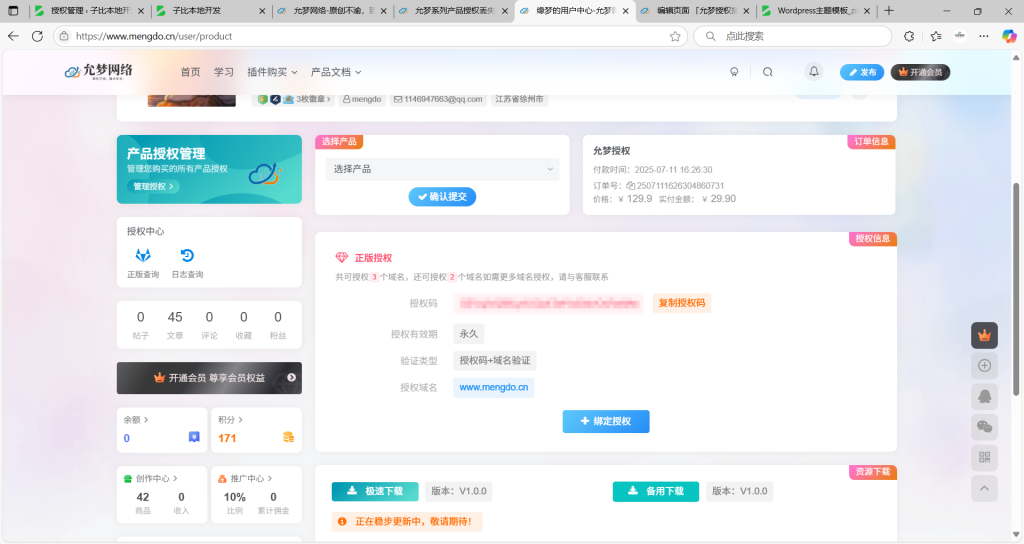Switch to the Wordpress主题模板 browser tab
The width and height of the screenshot is (1024, 544).
point(817,10)
